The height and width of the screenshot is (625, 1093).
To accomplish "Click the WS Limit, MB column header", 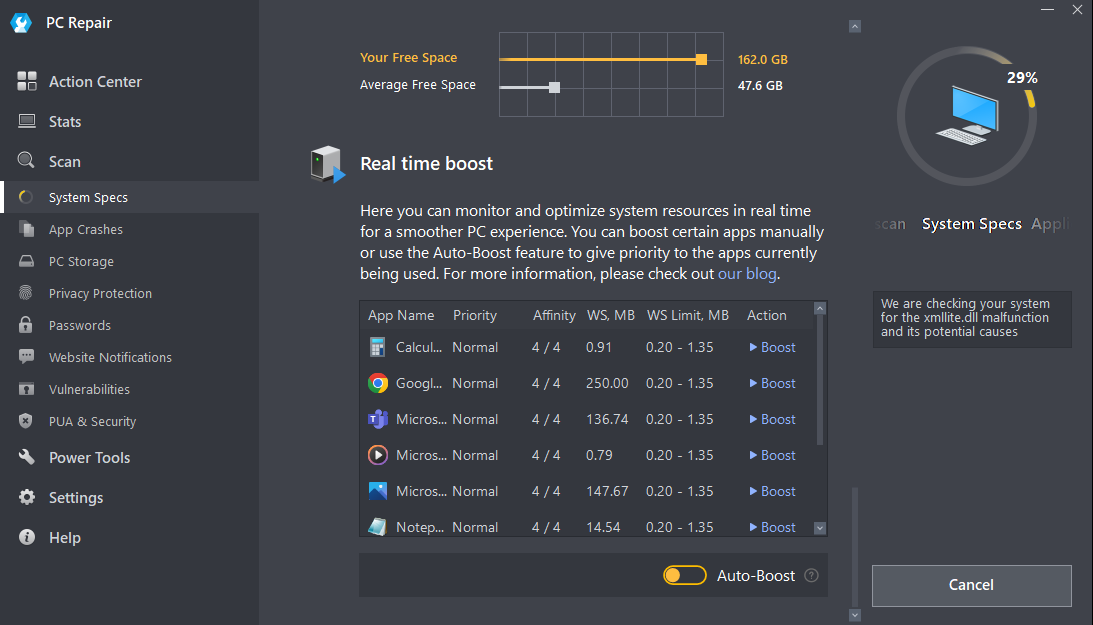I will click(688, 316).
